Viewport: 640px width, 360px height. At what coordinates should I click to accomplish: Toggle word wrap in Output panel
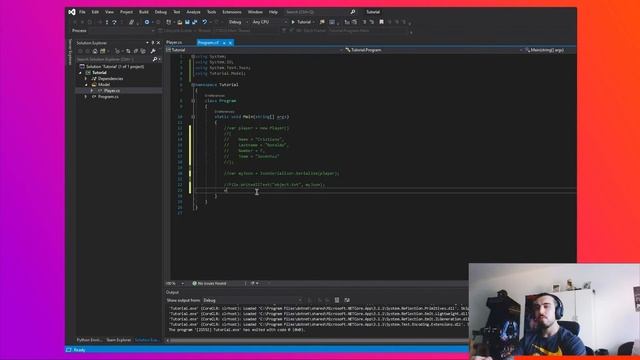(347, 300)
